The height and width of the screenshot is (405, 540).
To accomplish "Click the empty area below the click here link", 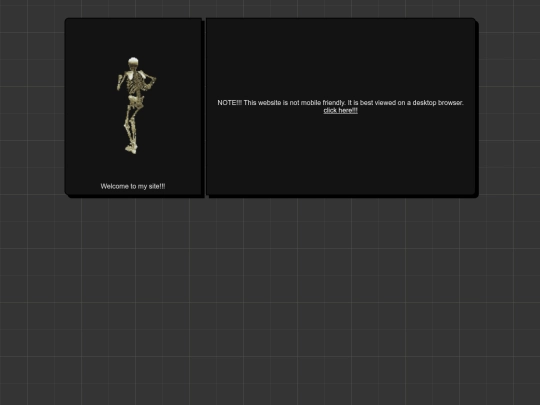I will click(x=341, y=154).
